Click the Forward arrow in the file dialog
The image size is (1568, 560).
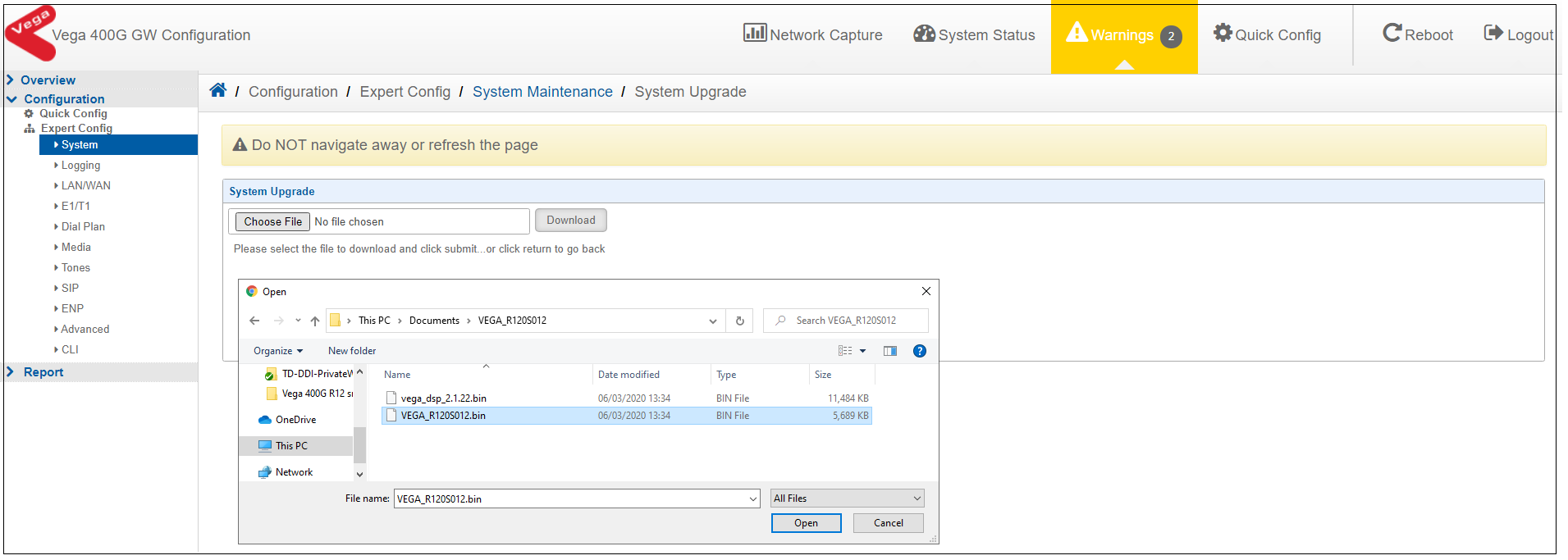[x=279, y=321]
